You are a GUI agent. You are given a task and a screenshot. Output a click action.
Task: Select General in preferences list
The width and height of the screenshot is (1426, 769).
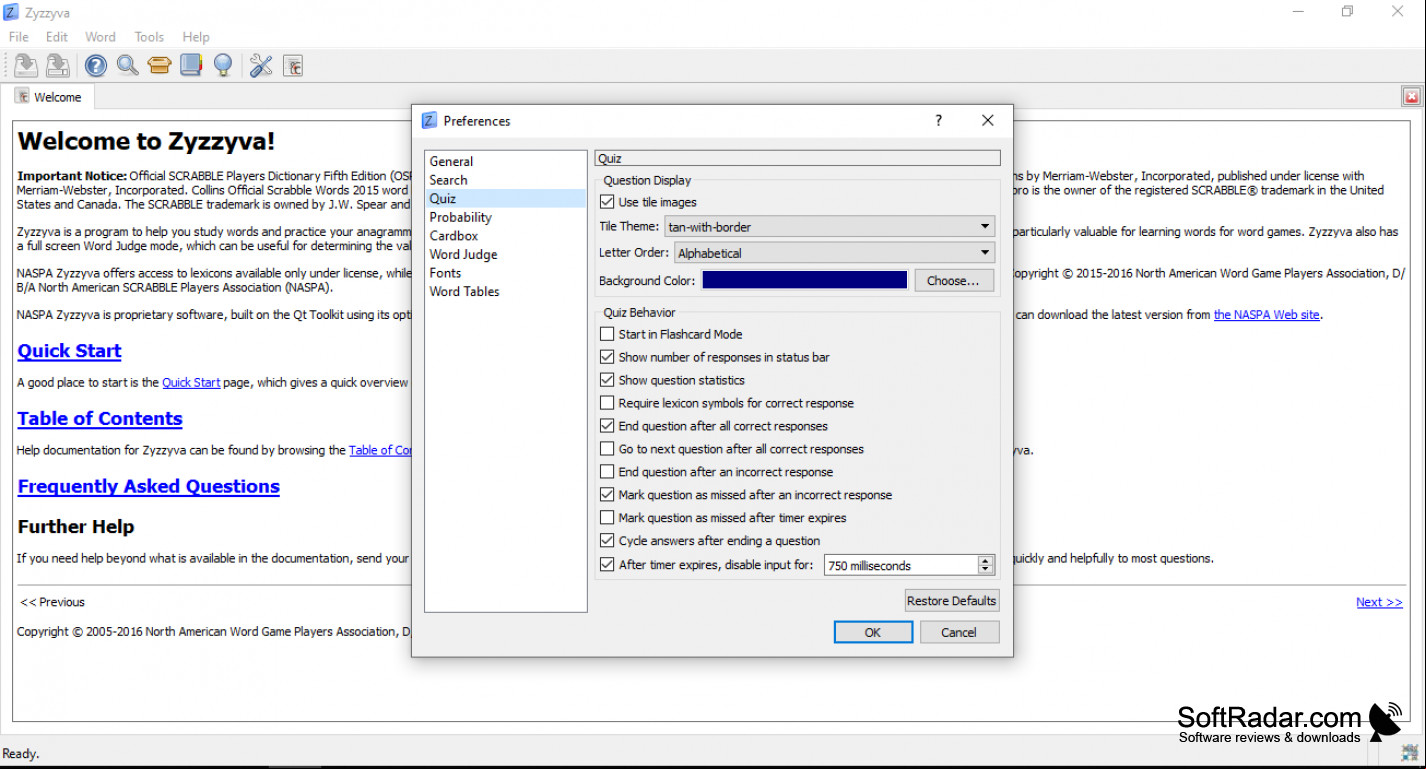coord(505,161)
